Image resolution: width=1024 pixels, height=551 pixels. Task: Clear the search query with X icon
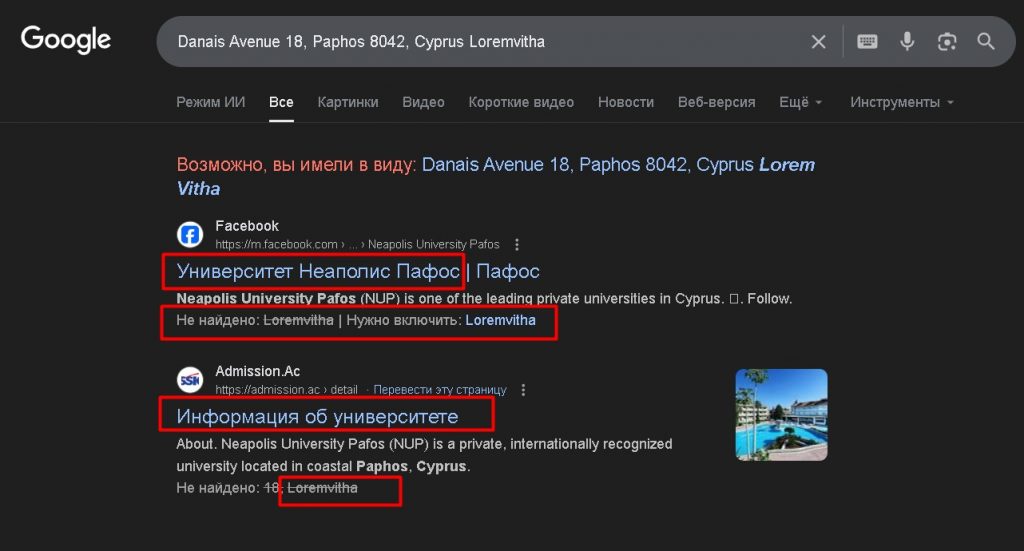pyautogui.click(x=818, y=42)
